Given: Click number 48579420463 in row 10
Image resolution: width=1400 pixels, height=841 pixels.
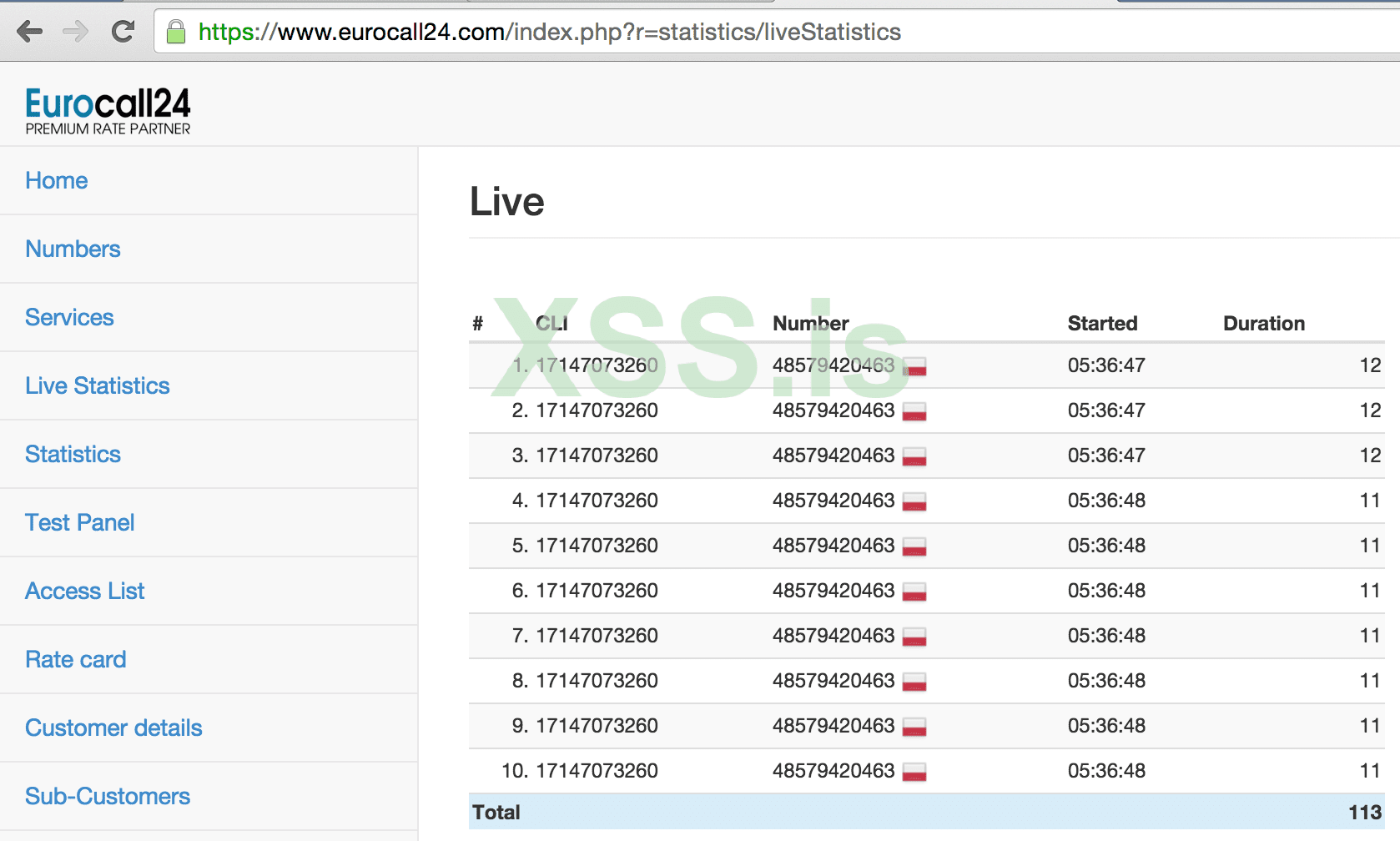Looking at the screenshot, I should click(833, 771).
